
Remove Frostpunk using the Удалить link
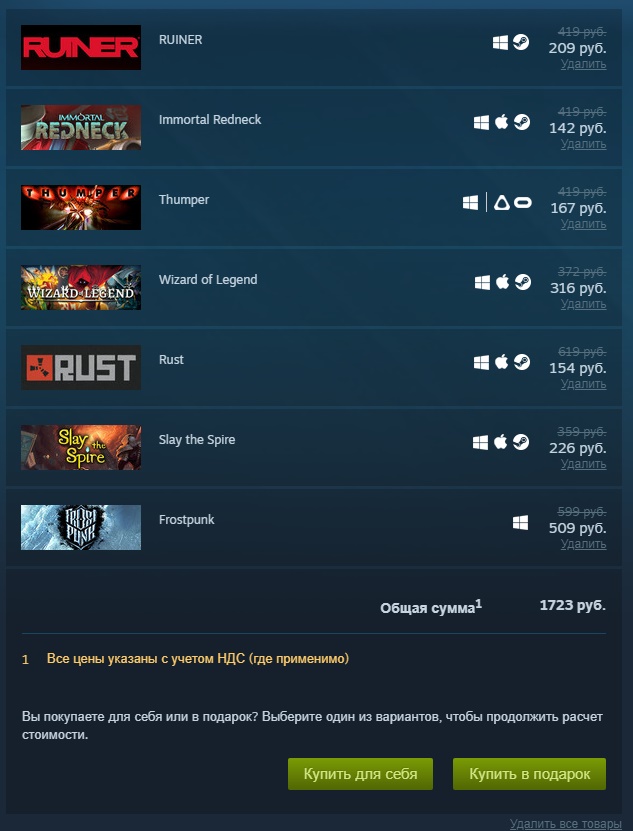(583, 544)
